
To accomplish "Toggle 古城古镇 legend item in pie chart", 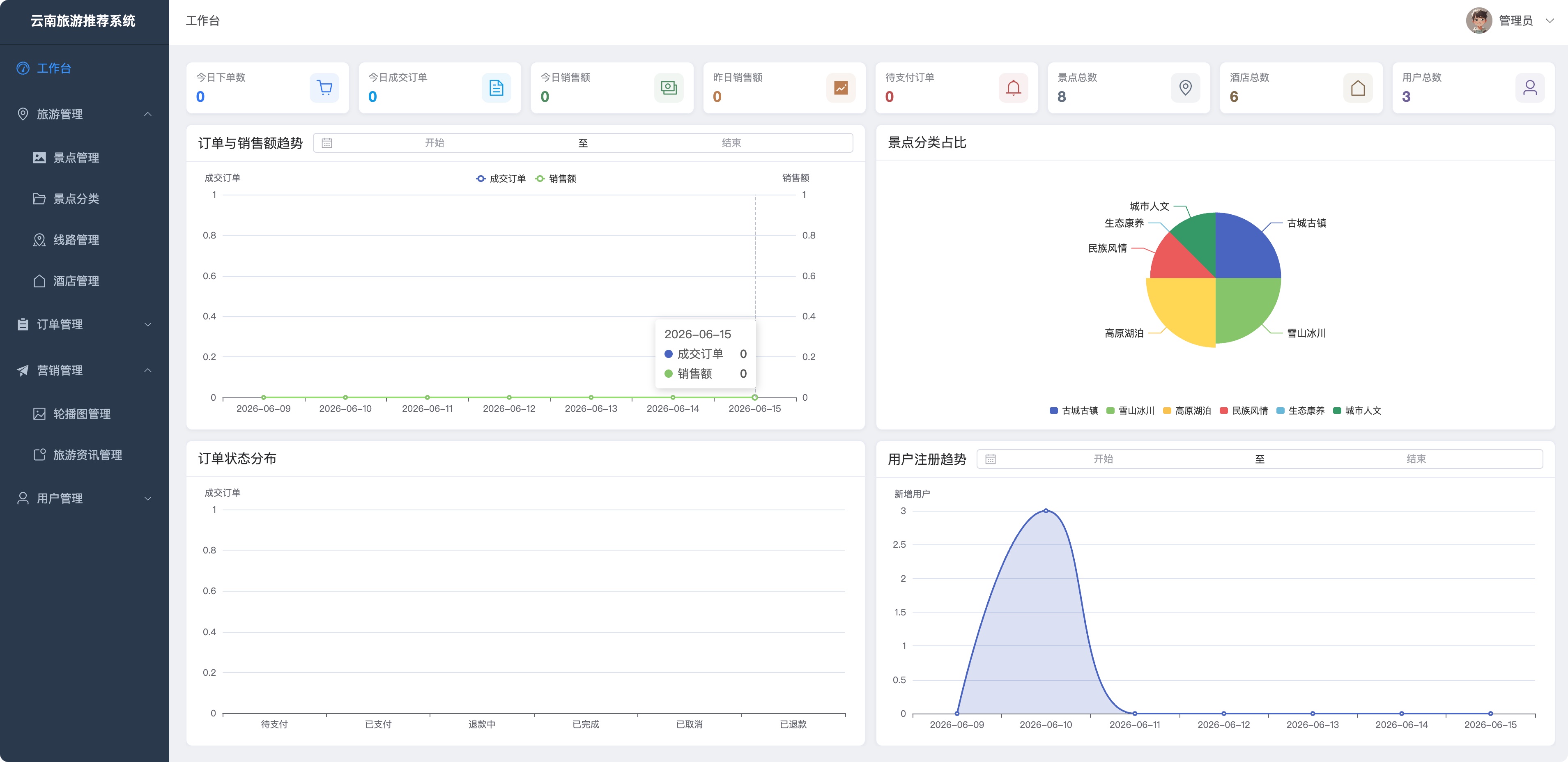I will (1073, 411).
